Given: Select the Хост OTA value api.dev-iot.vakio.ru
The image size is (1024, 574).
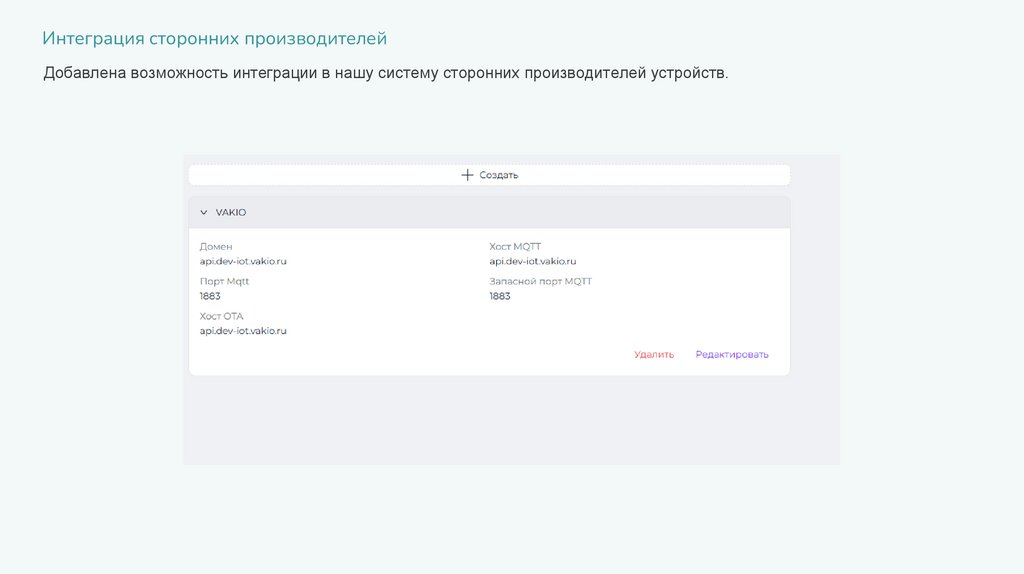Looking at the screenshot, I should tap(243, 331).
